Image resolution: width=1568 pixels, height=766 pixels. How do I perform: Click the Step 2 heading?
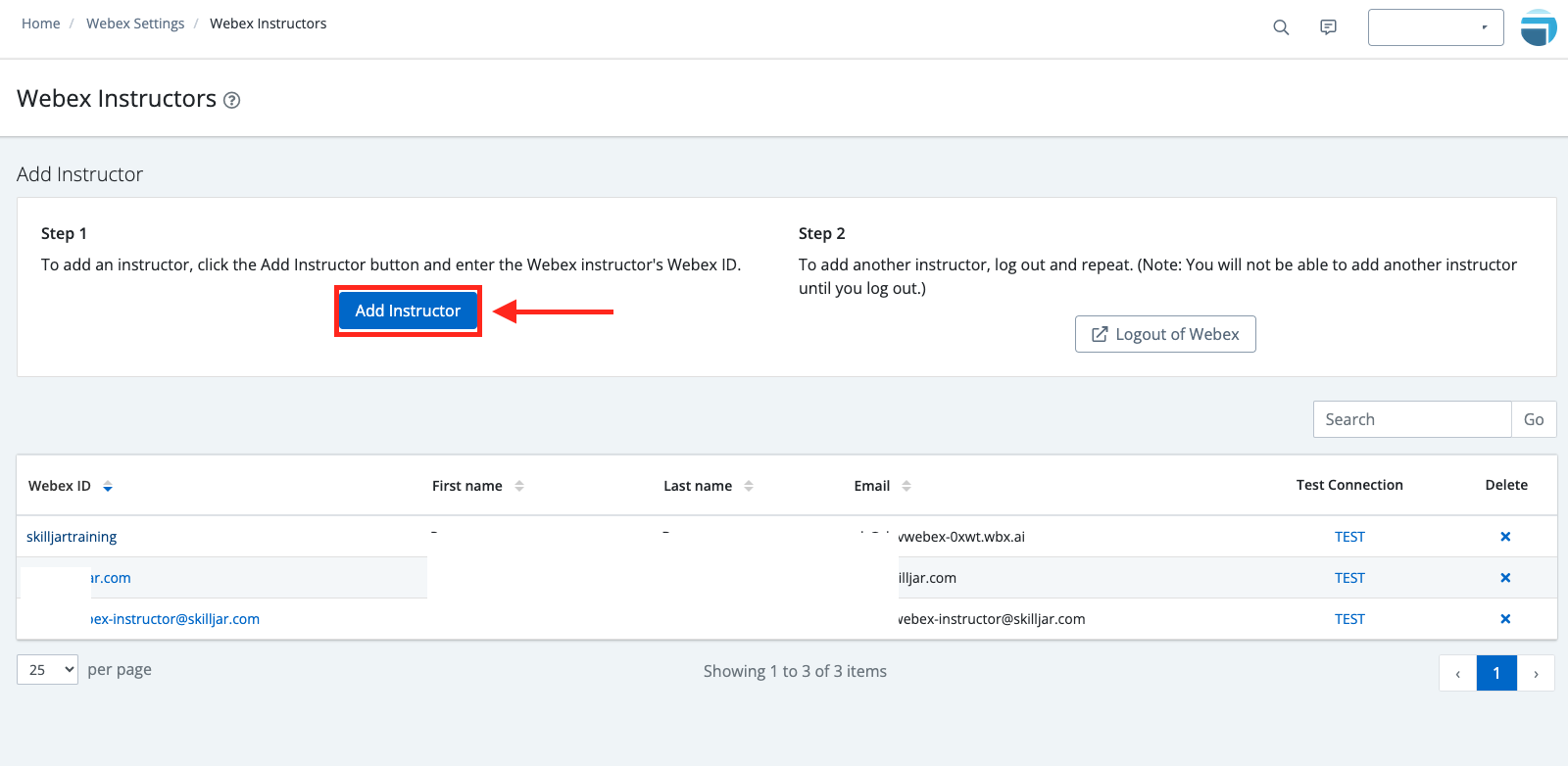[821, 233]
